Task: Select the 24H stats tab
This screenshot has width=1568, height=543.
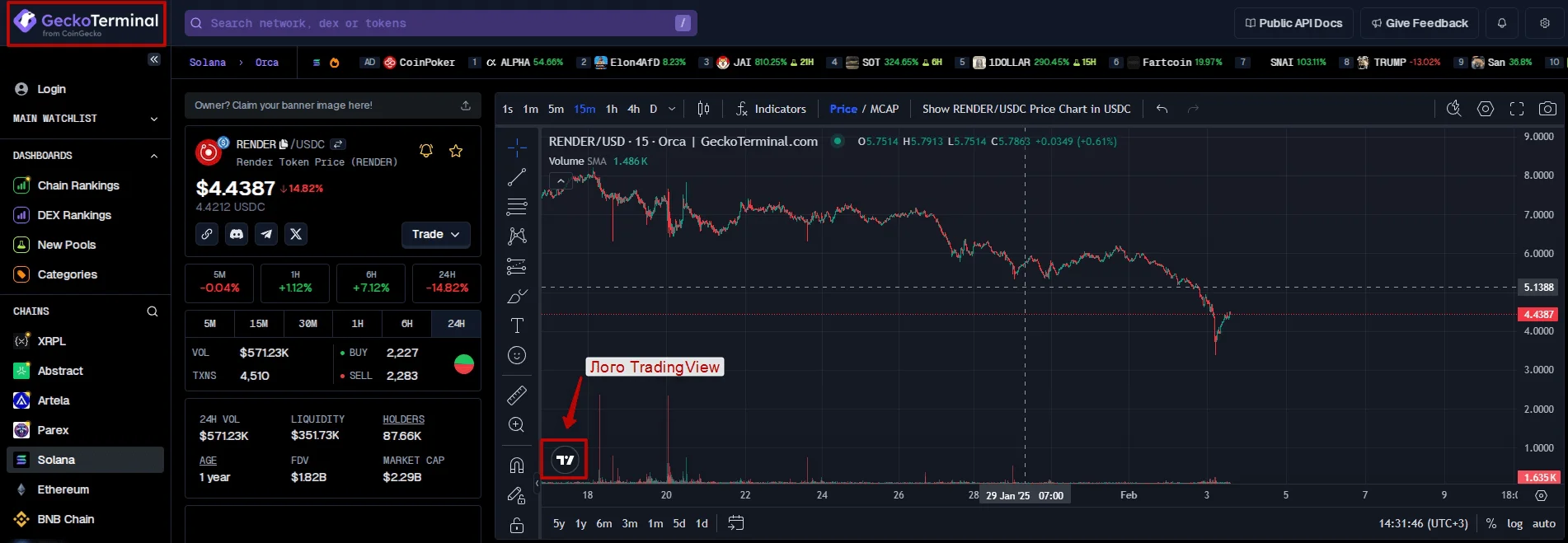Action: point(456,324)
